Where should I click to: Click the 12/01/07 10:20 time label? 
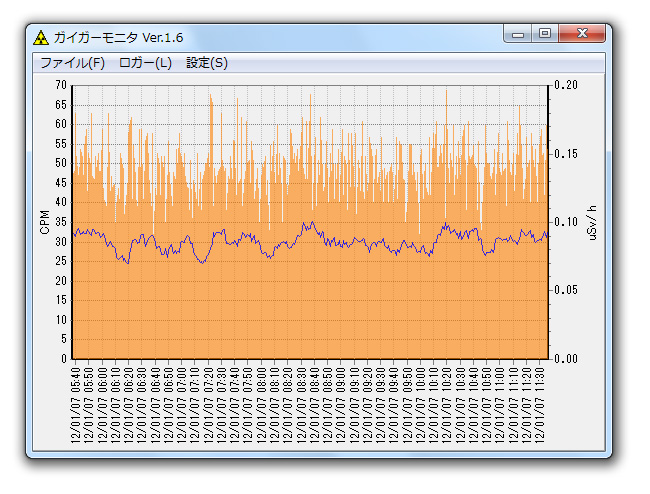click(x=446, y=405)
